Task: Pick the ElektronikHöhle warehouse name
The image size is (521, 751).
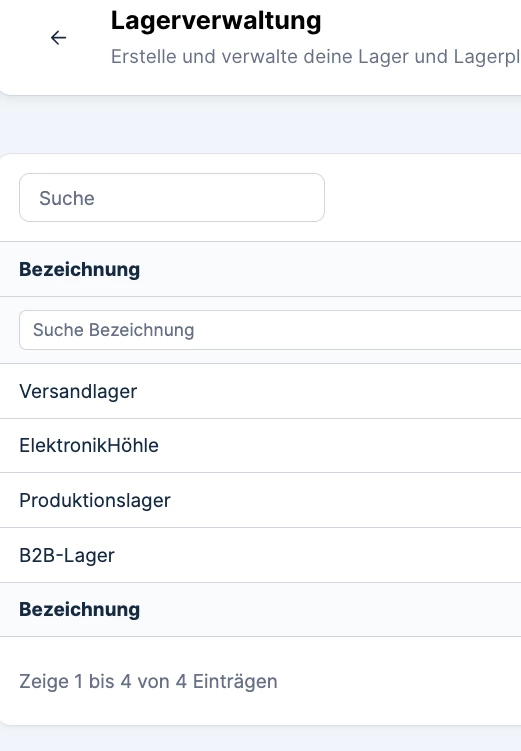Action: (x=89, y=445)
